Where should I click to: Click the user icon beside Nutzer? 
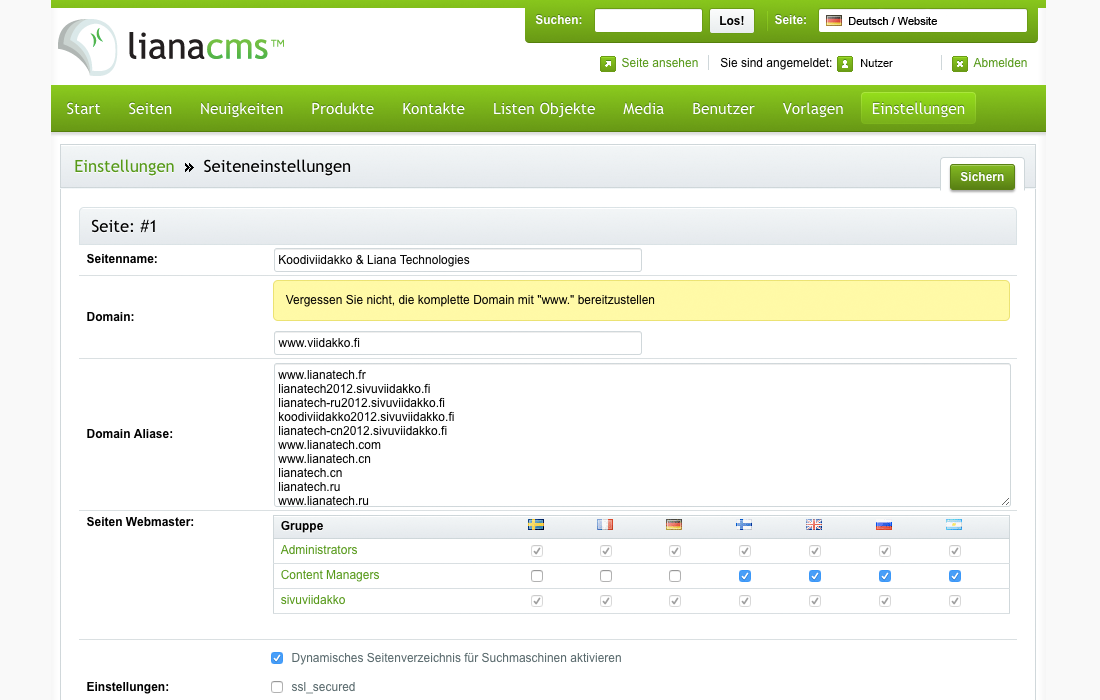[845, 64]
